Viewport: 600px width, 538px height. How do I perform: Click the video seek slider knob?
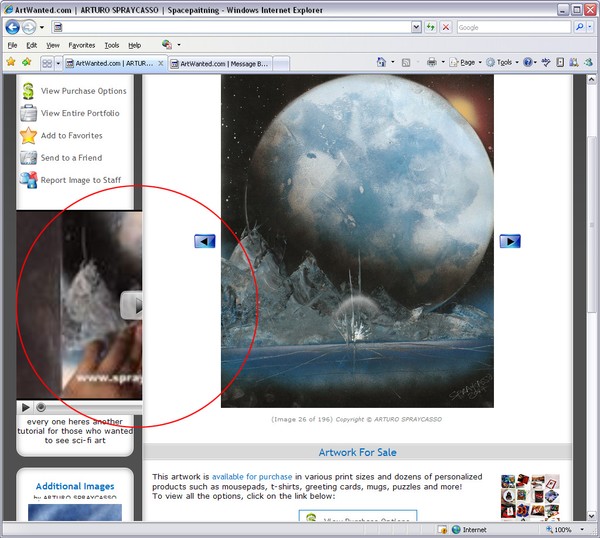click(41, 408)
